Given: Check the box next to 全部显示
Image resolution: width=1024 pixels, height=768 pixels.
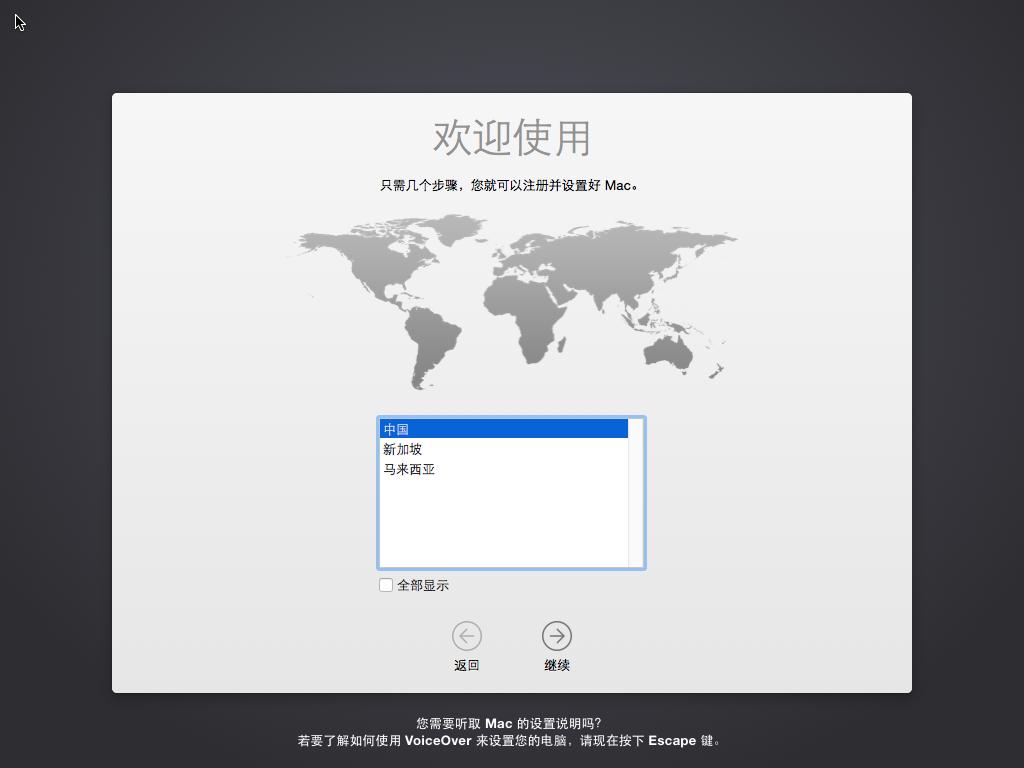Looking at the screenshot, I should [x=385, y=584].
